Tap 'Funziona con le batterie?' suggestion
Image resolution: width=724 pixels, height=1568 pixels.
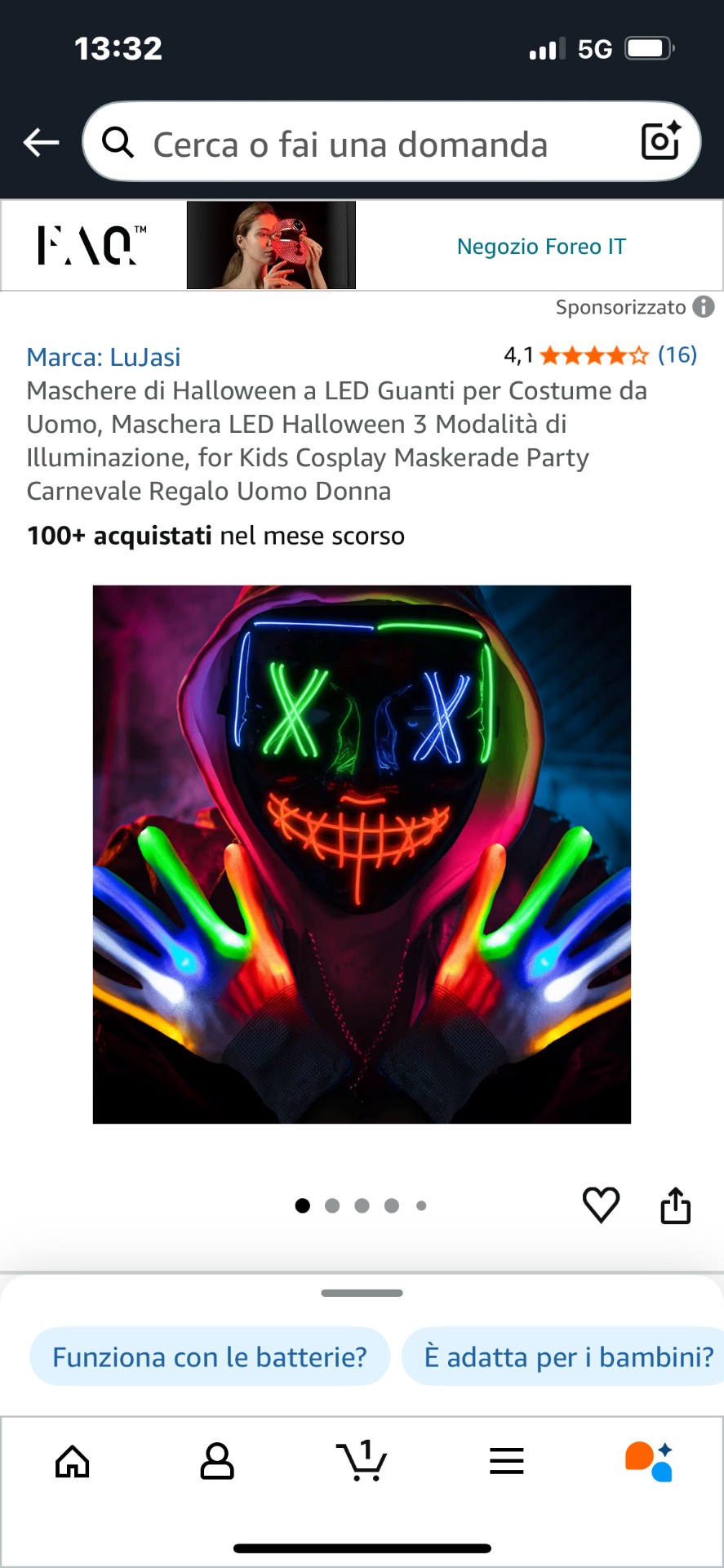210,1356
